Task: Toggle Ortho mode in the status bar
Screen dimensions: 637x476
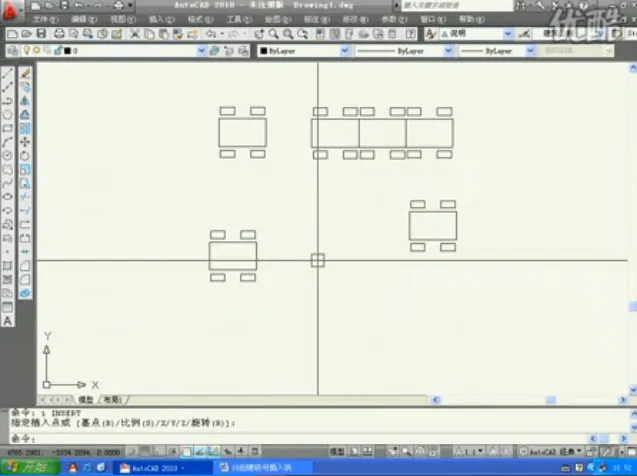Action: (x=159, y=452)
